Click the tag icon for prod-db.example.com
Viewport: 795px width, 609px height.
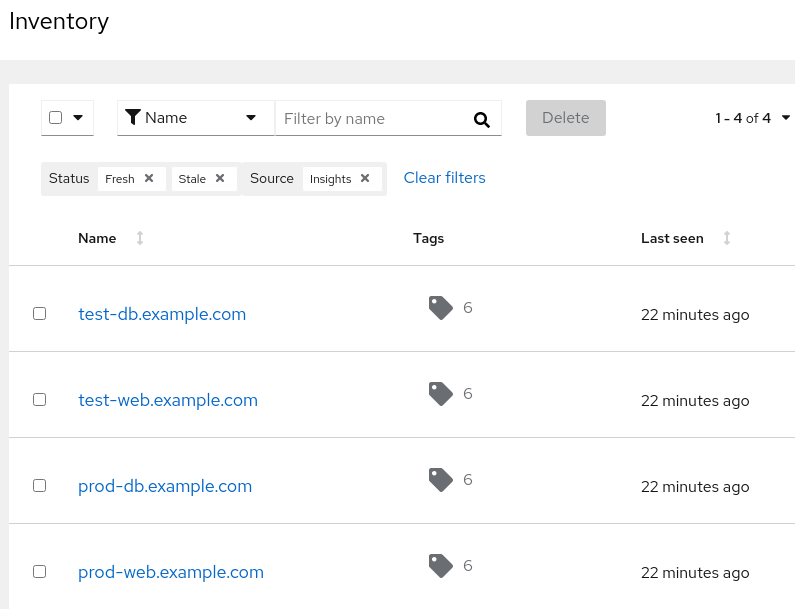tap(440, 480)
